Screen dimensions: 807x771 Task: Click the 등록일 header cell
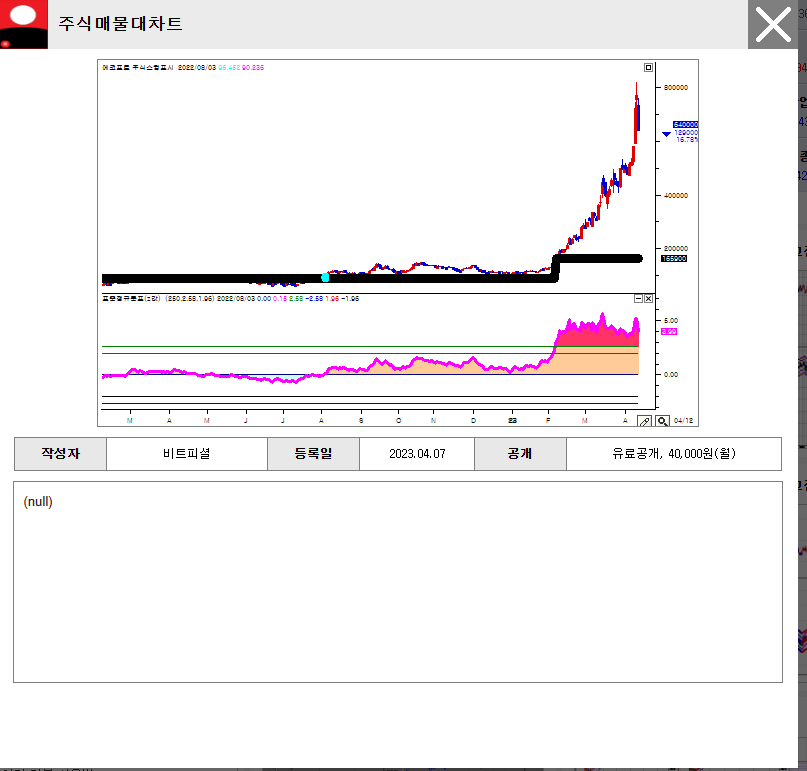(313, 453)
